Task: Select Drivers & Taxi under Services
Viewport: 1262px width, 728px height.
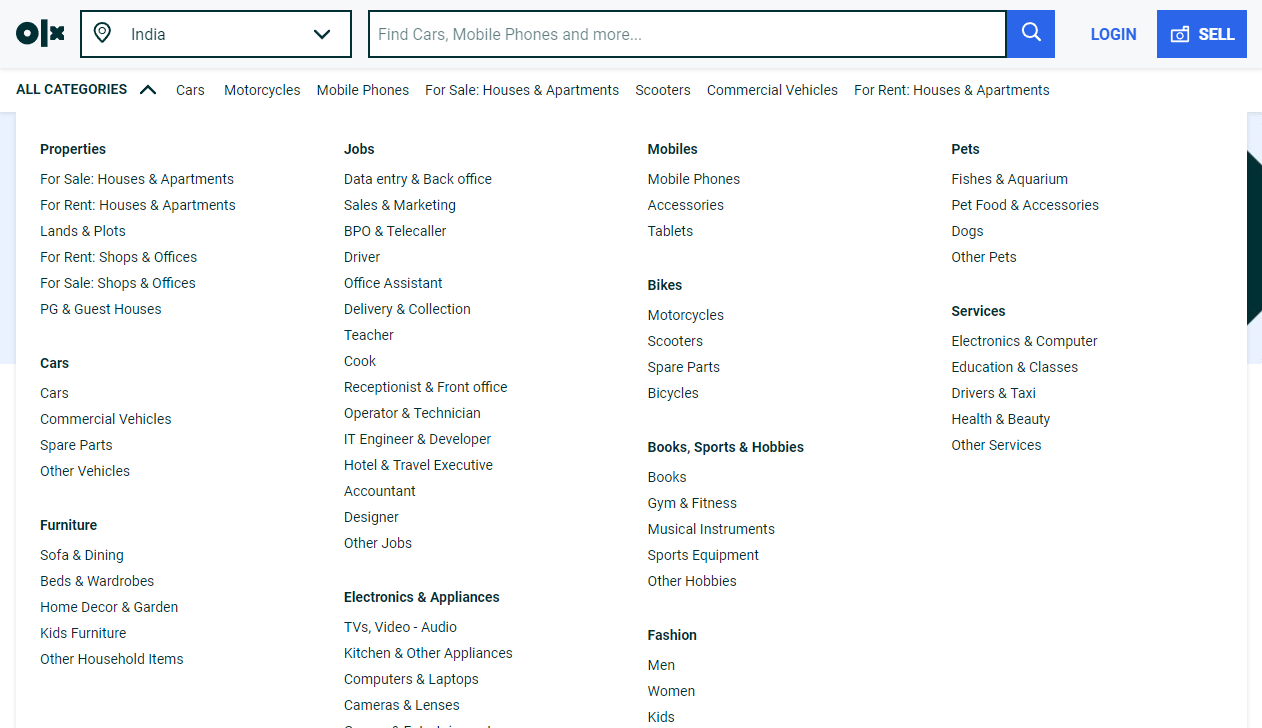Action: (x=993, y=393)
